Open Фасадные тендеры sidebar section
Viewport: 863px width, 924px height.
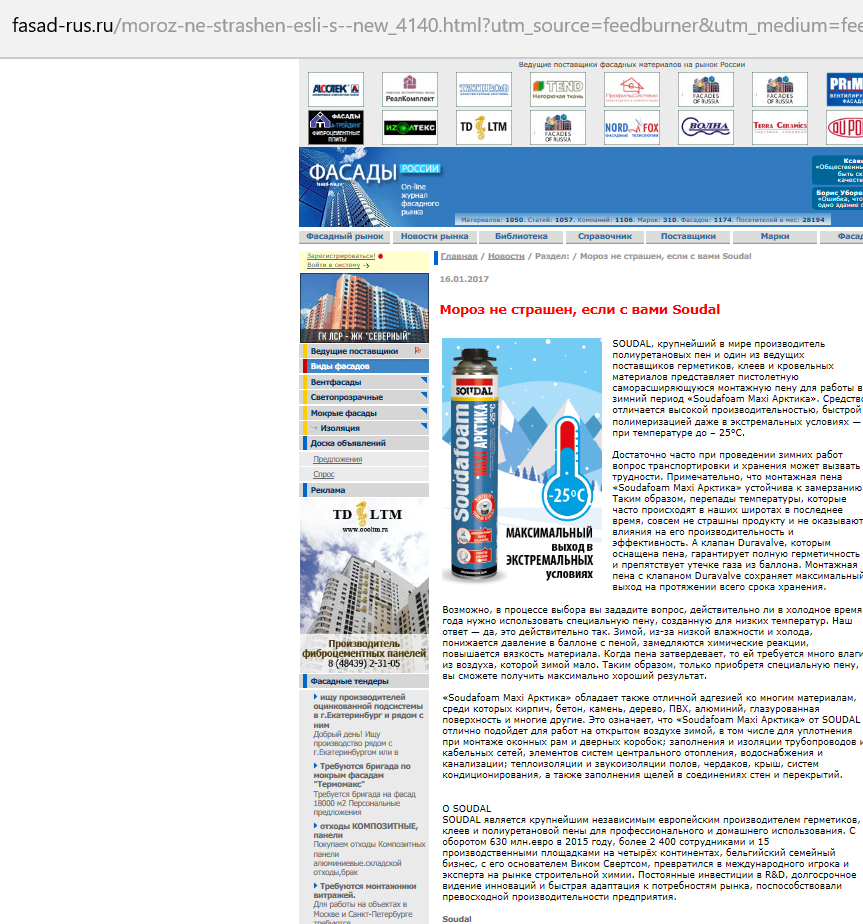tap(364, 681)
